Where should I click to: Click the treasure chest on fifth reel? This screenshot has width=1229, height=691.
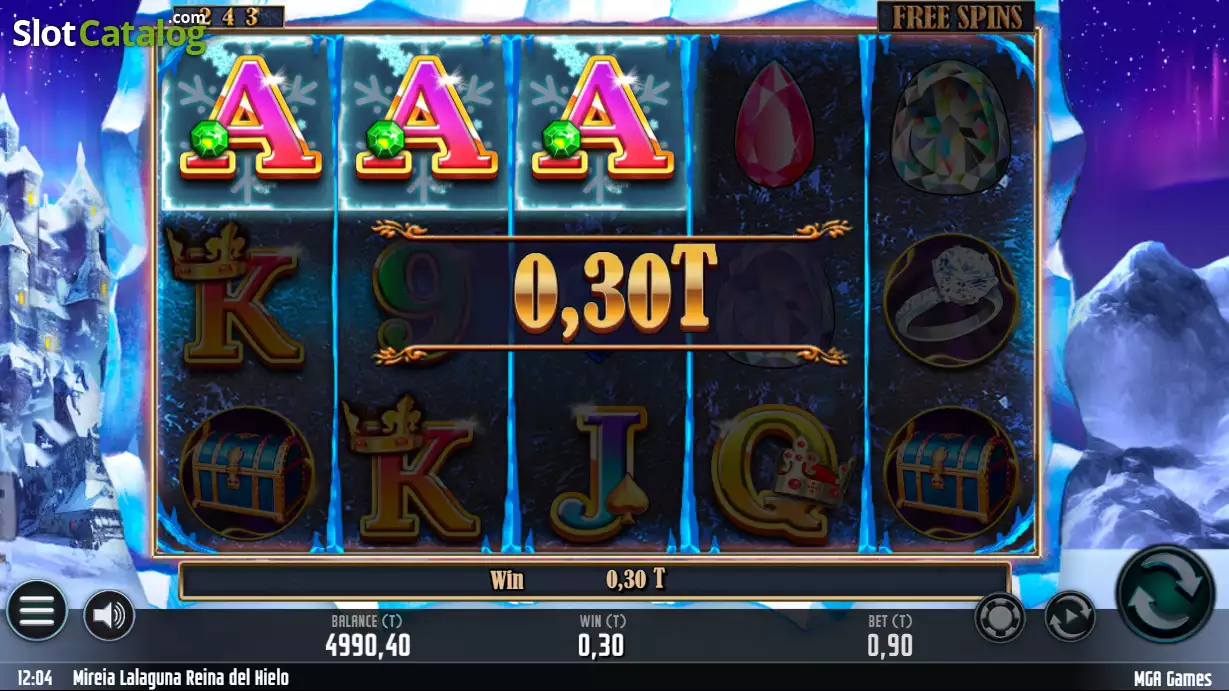(x=951, y=473)
